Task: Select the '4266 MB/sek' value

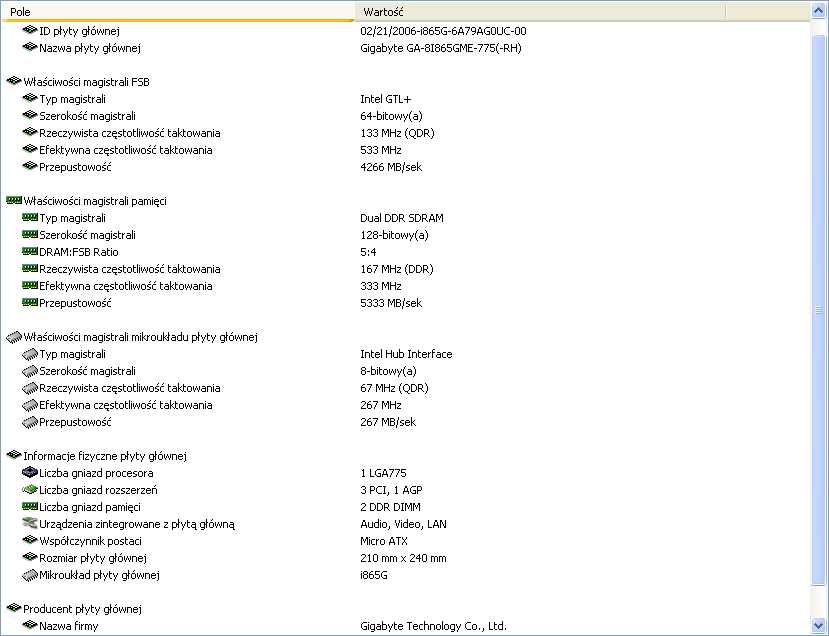Action: pos(391,167)
